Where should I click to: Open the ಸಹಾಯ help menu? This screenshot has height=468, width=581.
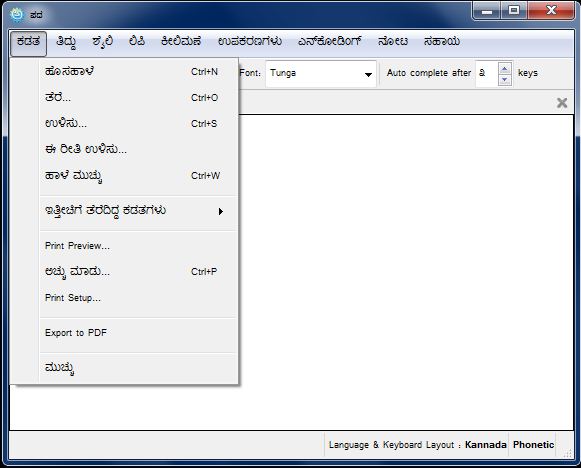(x=442, y=41)
